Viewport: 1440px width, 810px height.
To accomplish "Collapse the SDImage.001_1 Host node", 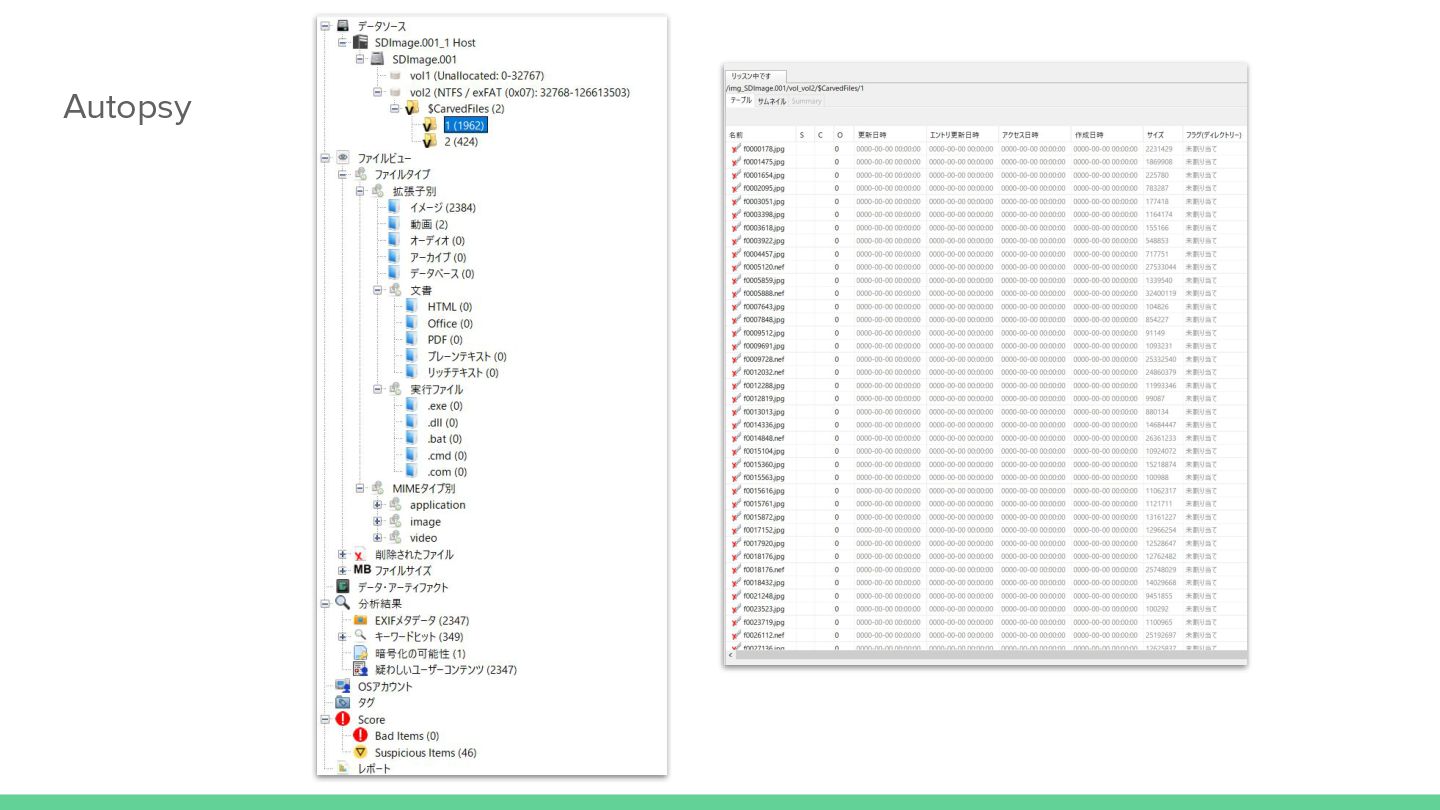I will [x=342, y=43].
